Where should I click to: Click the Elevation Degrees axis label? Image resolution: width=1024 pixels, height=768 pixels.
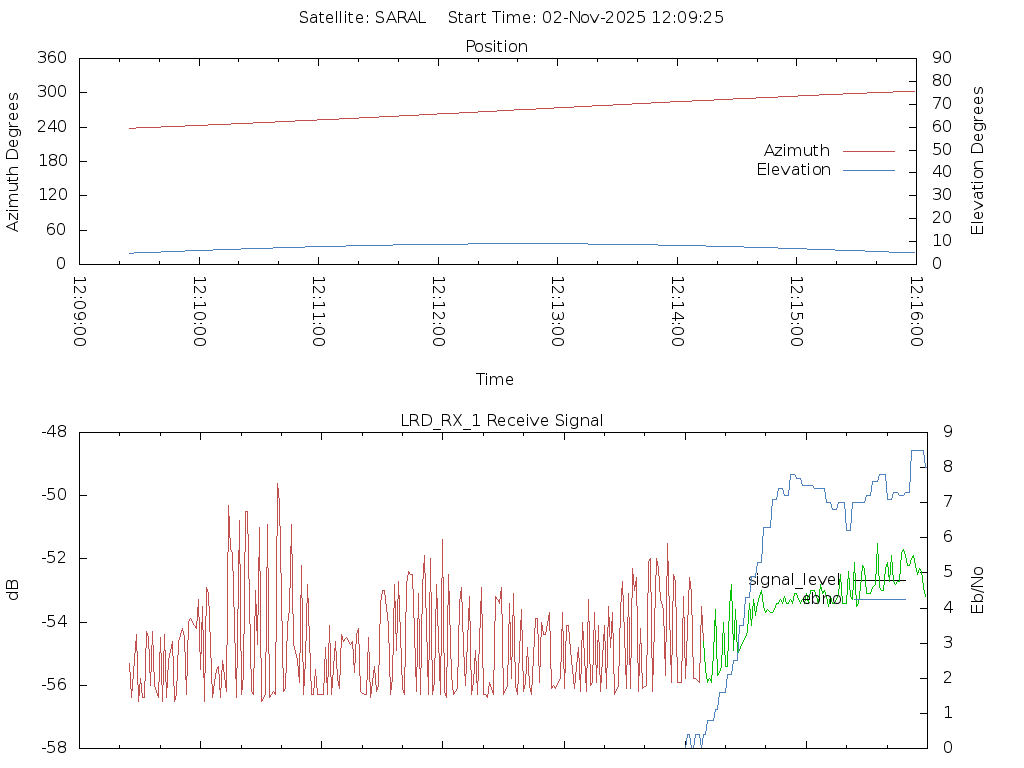tap(978, 161)
